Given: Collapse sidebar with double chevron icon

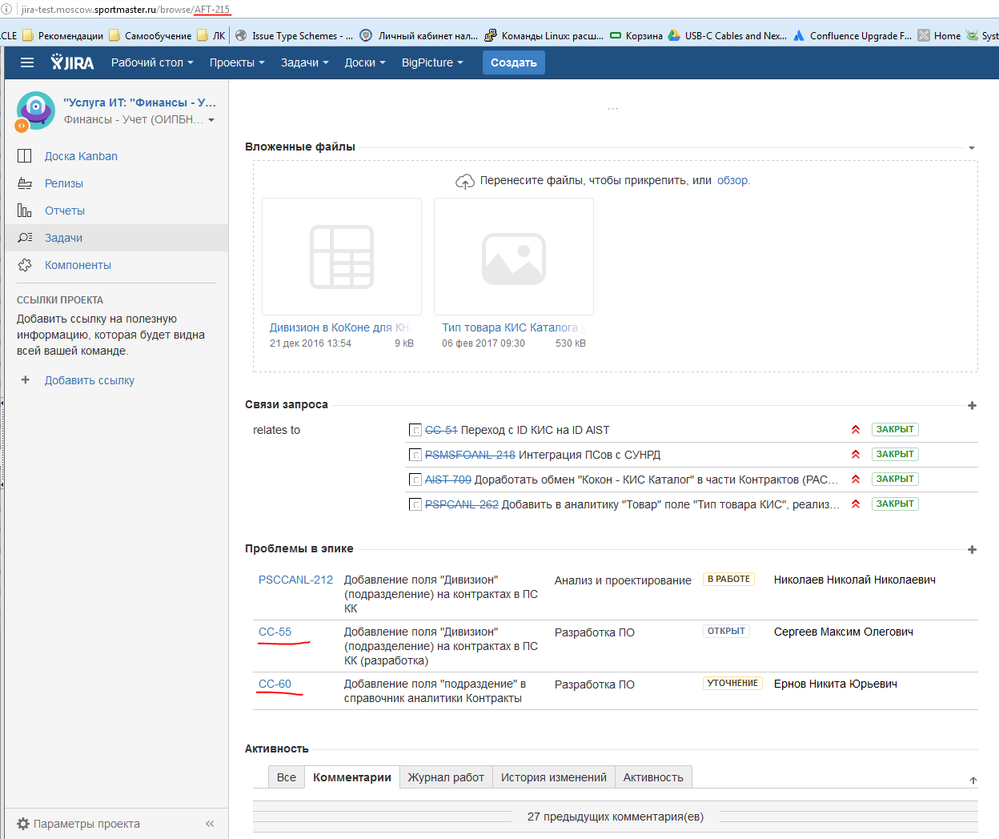Looking at the screenshot, I should [x=210, y=824].
